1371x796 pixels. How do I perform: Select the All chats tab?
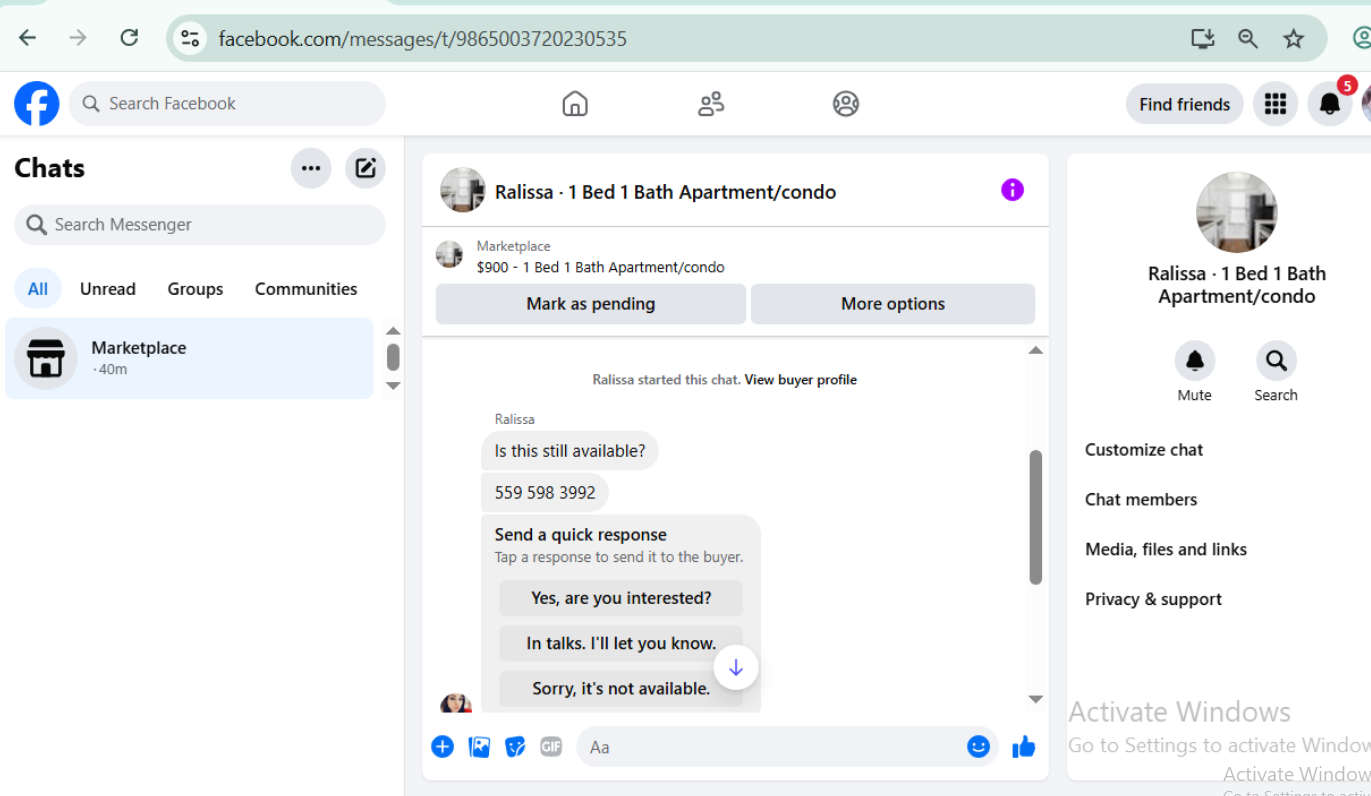click(38, 289)
